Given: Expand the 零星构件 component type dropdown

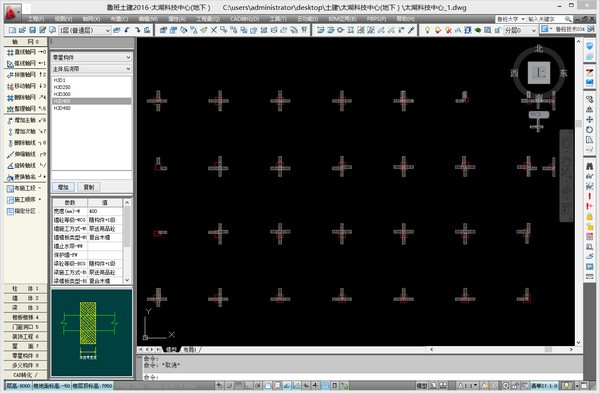Looking at the screenshot, I should click(x=91, y=57).
